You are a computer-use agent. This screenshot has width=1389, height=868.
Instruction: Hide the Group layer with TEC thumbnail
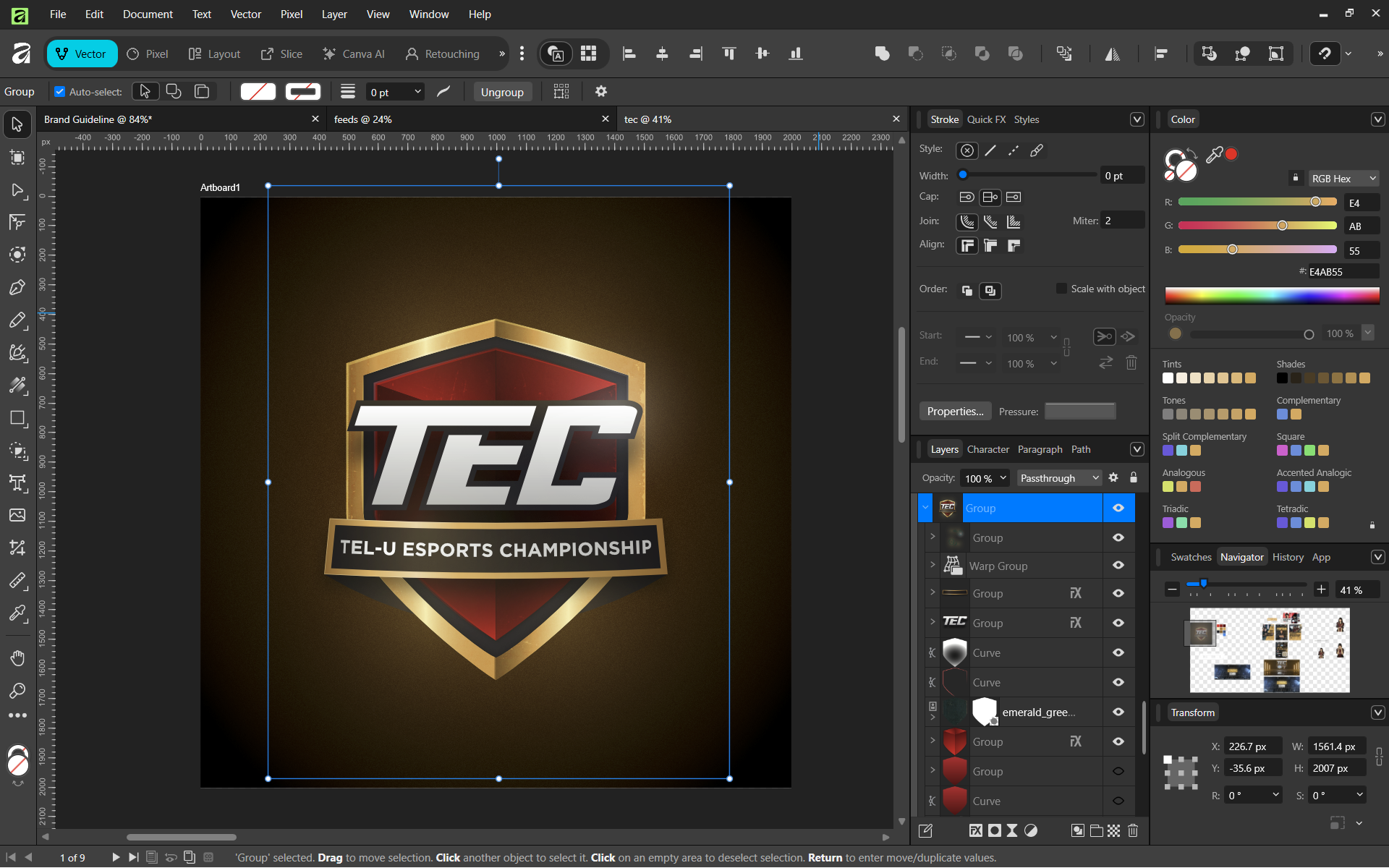1118,623
